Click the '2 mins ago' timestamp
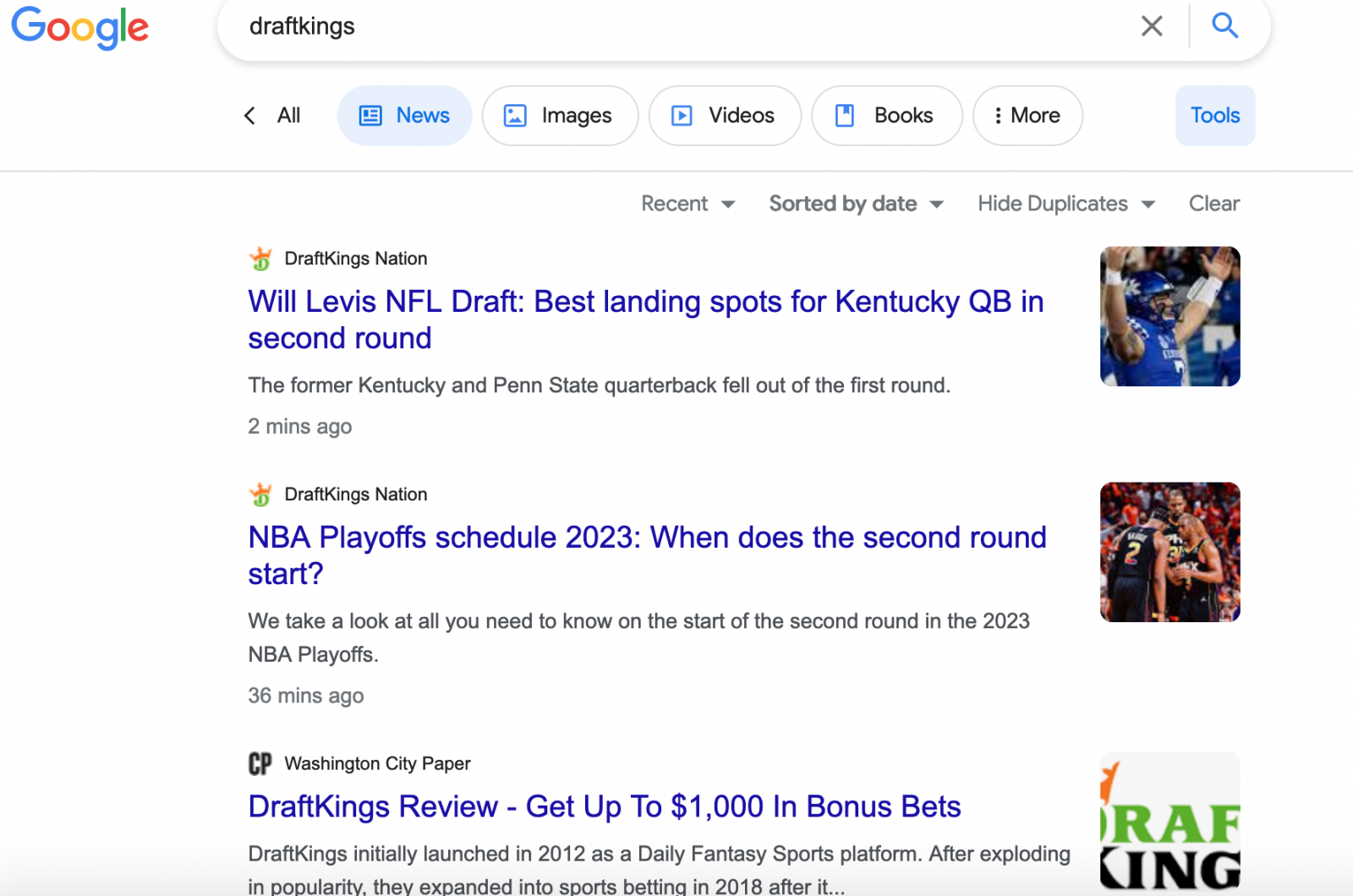Viewport: 1353px width, 896px height. (x=300, y=427)
